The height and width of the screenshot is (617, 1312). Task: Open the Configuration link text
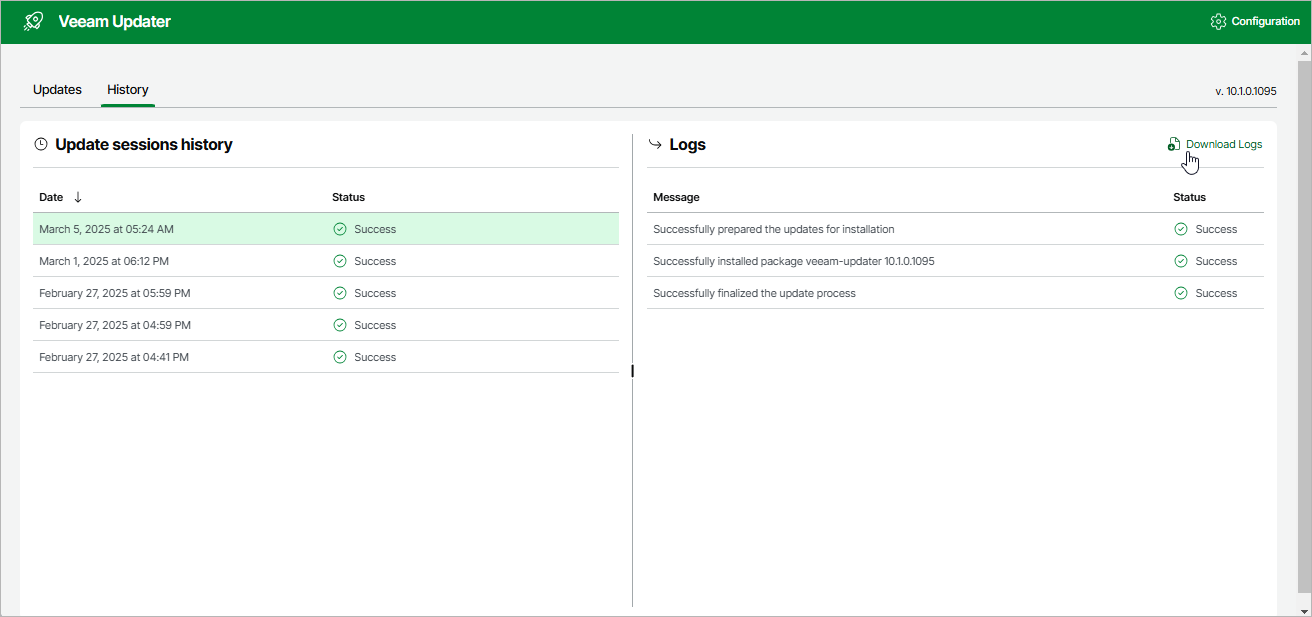[x=1266, y=21]
